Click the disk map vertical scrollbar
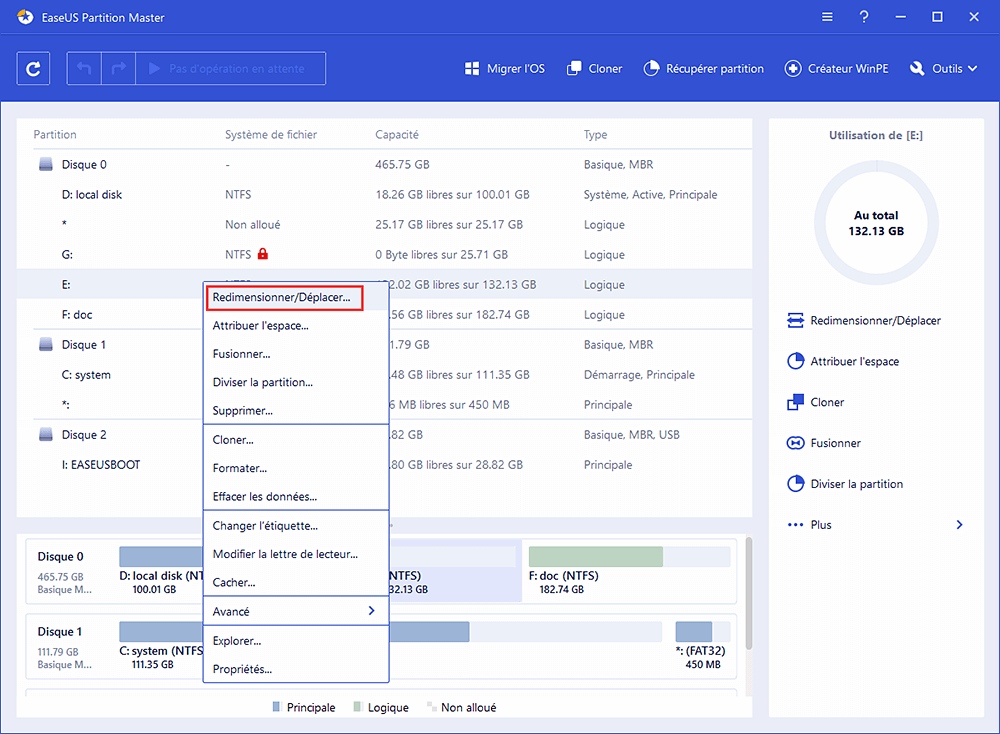1000x734 pixels. click(x=748, y=593)
